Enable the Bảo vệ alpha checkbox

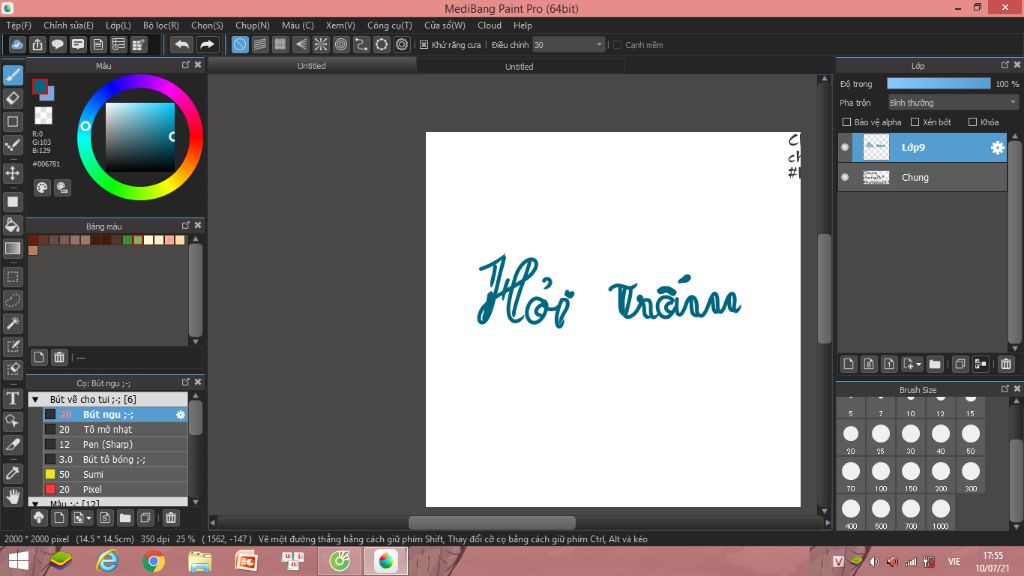(846, 122)
